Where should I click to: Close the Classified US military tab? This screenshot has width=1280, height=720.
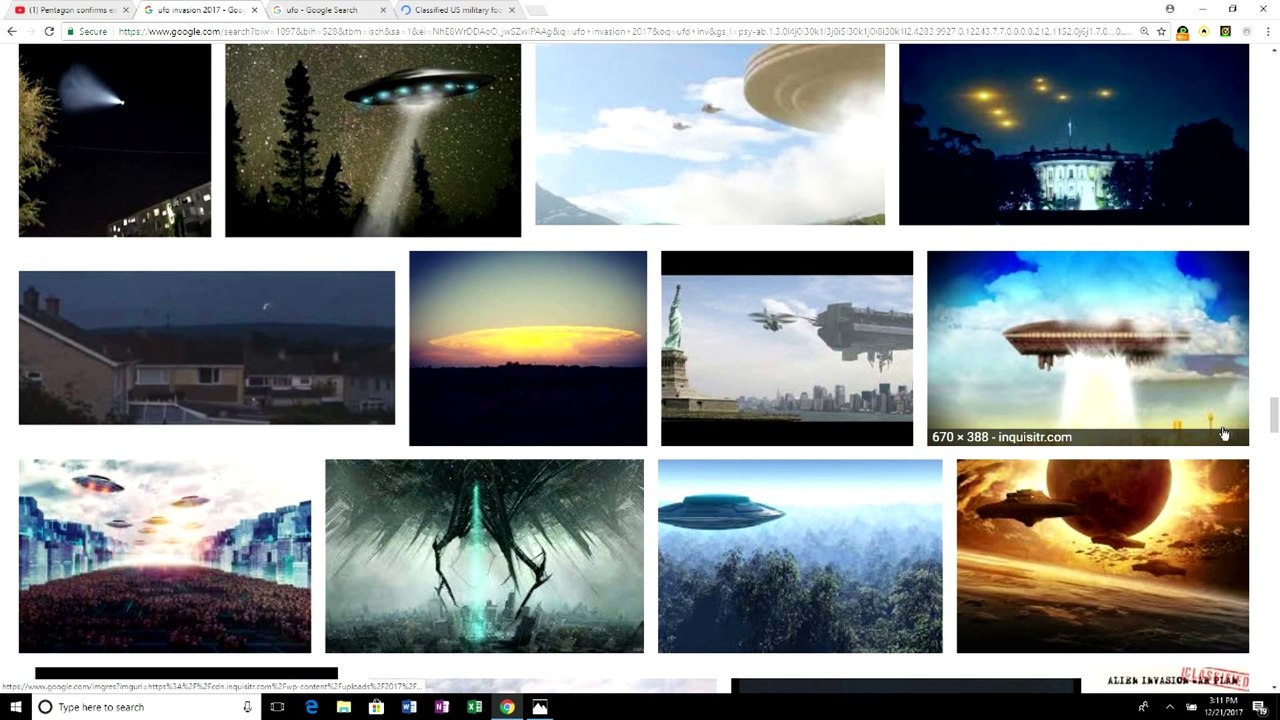point(512,10)
